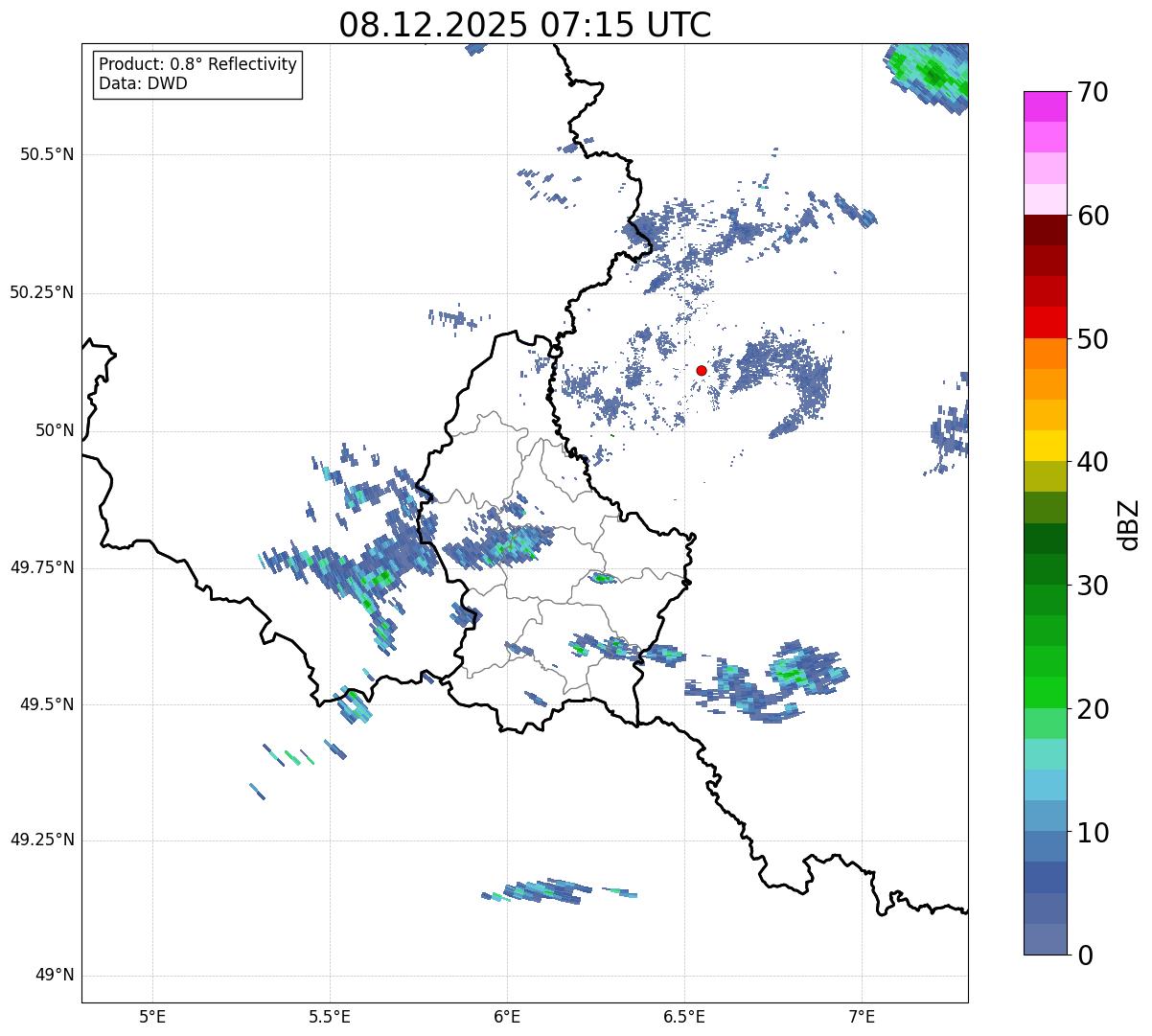Select the bright yellow colorbar segment above 40
Image resolution: width=1152 pixels, height=1036 pixels.
pyautogui.click(x=1045, y=446)
